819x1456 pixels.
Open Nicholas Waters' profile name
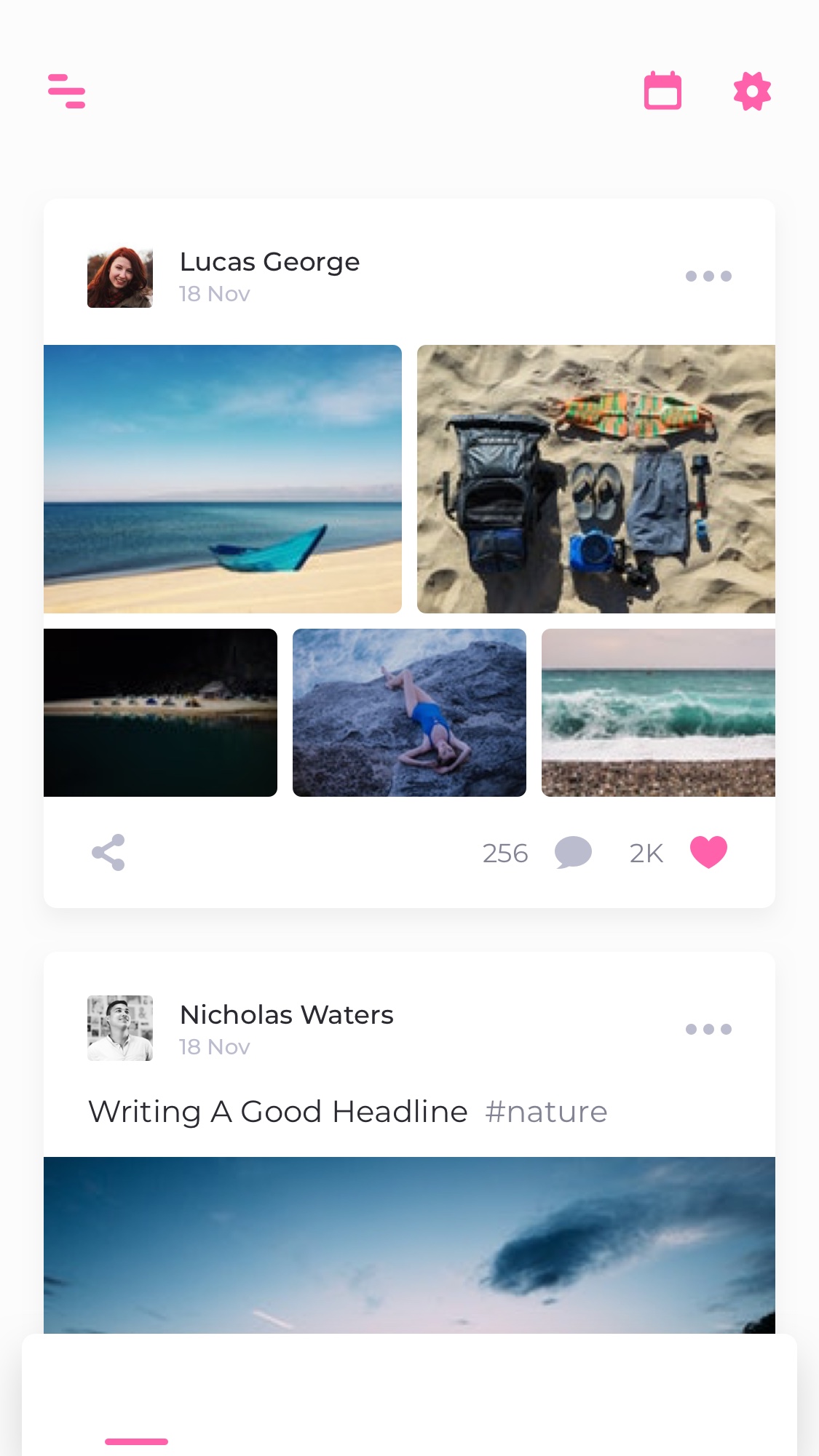[x=286, y=1015]
